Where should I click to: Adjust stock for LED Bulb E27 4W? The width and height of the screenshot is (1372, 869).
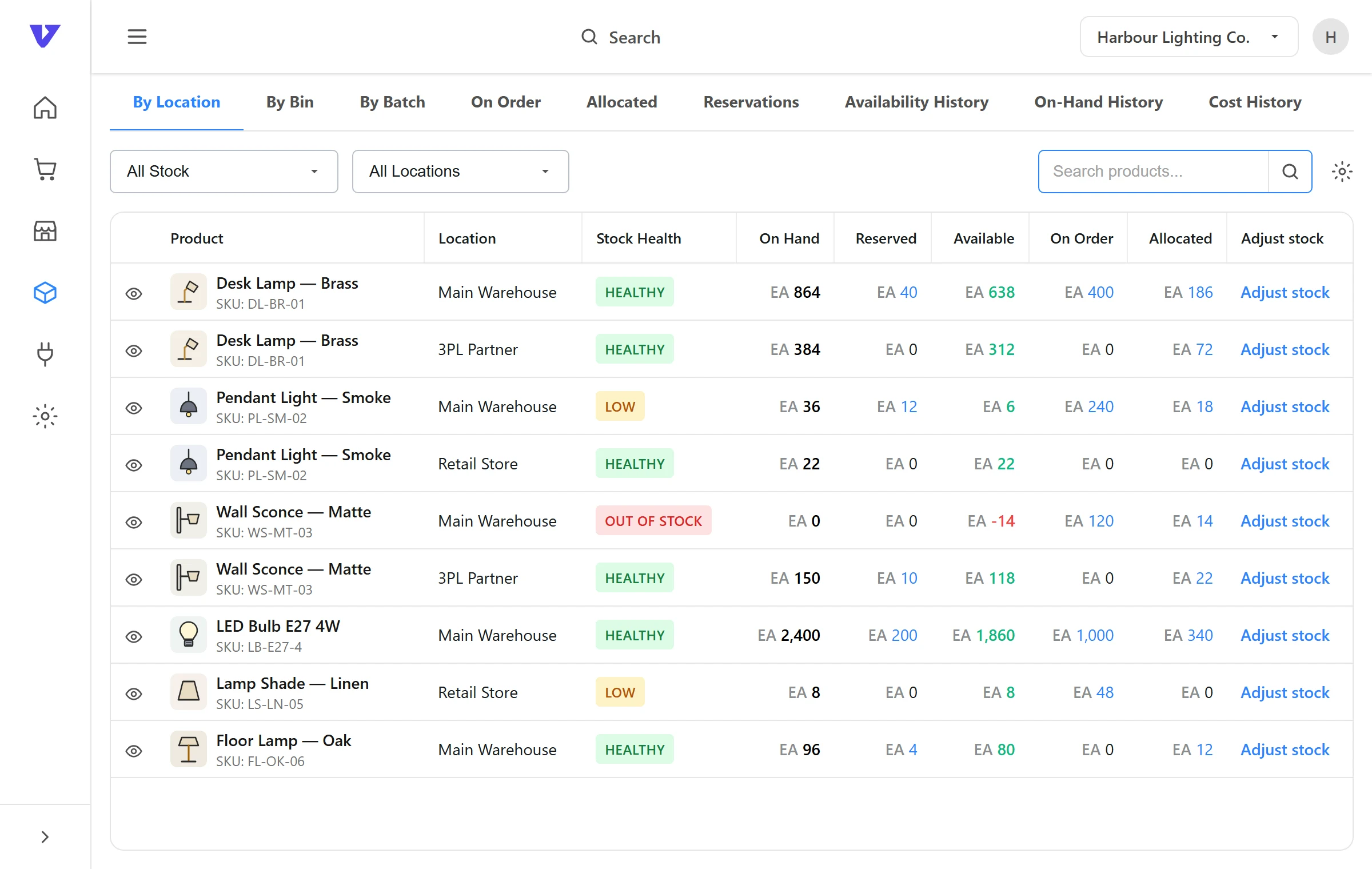1285,635
